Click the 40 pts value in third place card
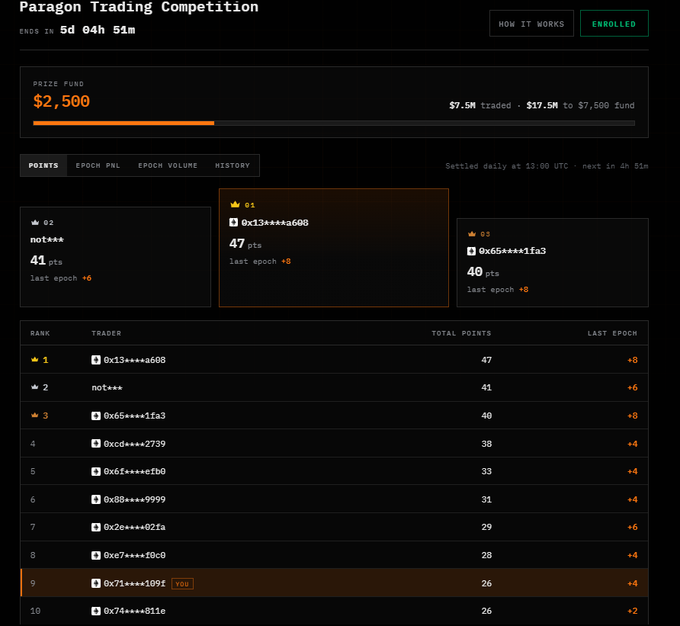Viewport: 680px width, 626px height. [483, 272]
